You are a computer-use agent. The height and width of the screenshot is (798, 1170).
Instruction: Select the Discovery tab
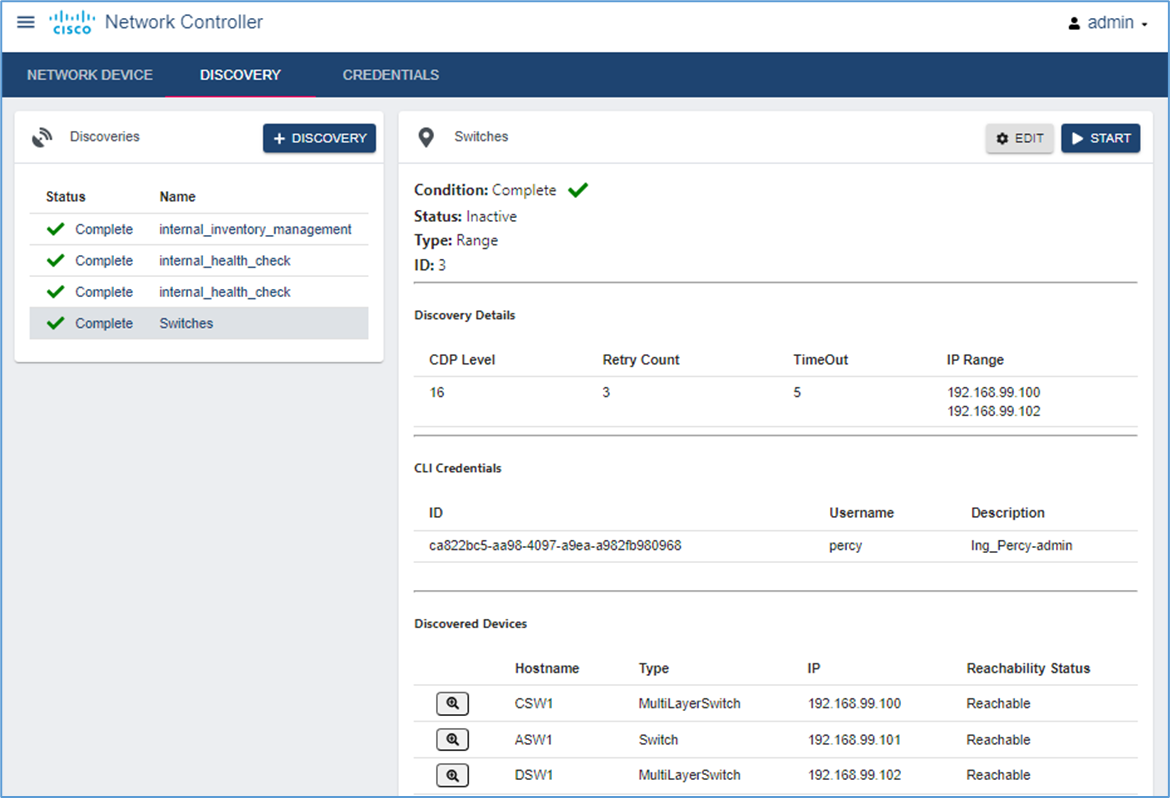click(240, 75)
